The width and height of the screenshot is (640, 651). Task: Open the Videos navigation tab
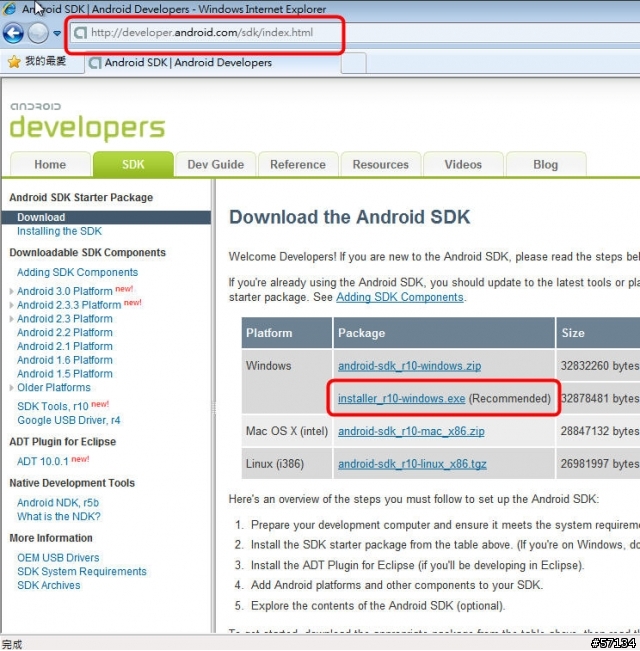pyautogui.click(x=463, y=164)
